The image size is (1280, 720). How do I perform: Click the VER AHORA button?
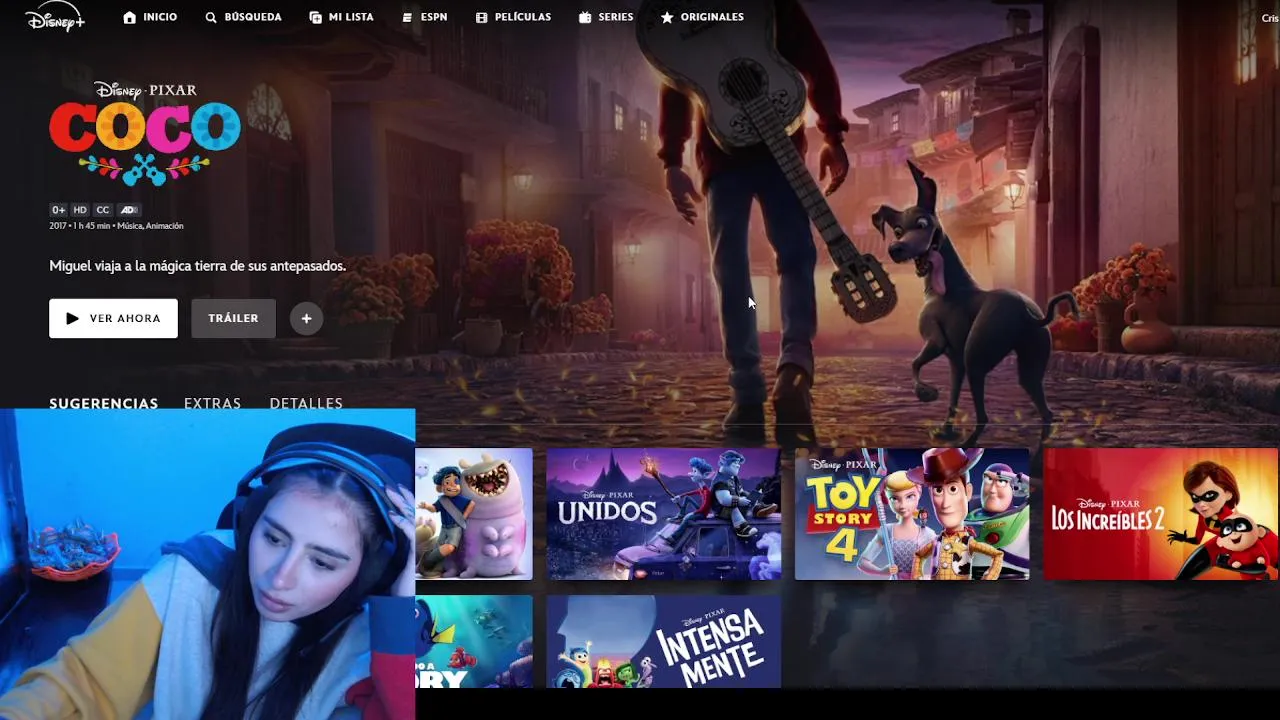[113, 318]
